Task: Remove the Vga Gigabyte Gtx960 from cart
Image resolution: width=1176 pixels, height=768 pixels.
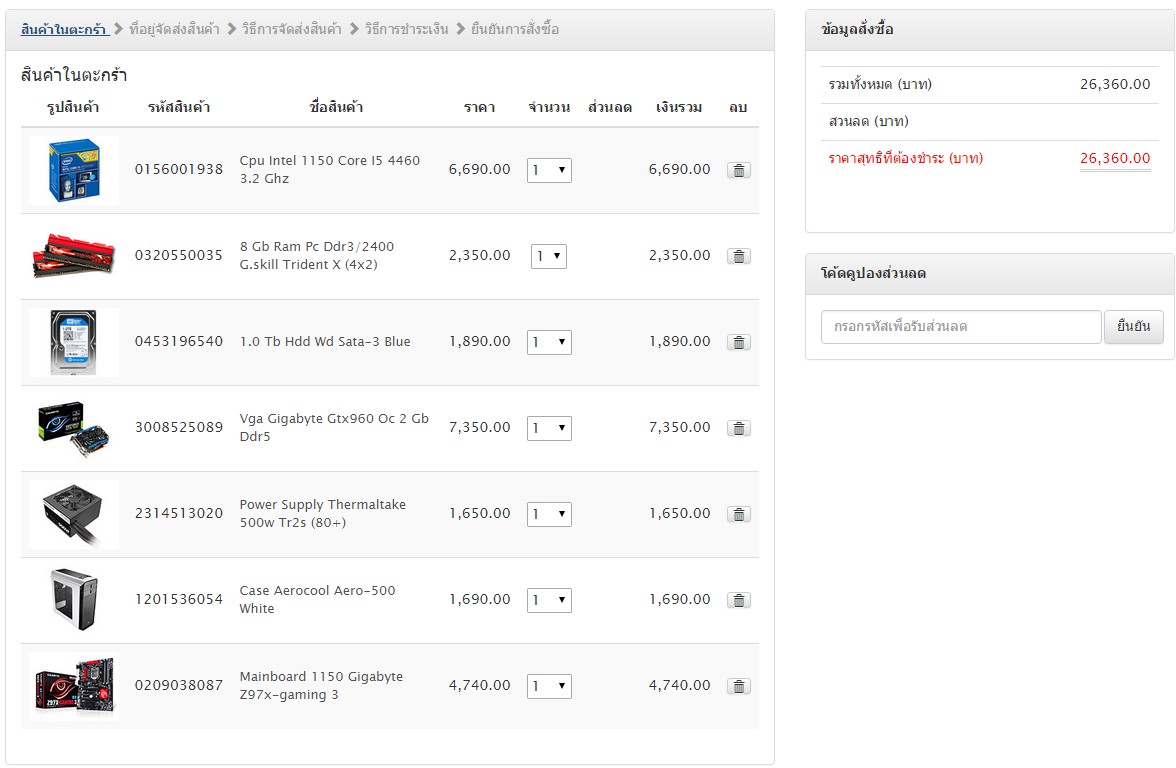Action: point(739,428)
